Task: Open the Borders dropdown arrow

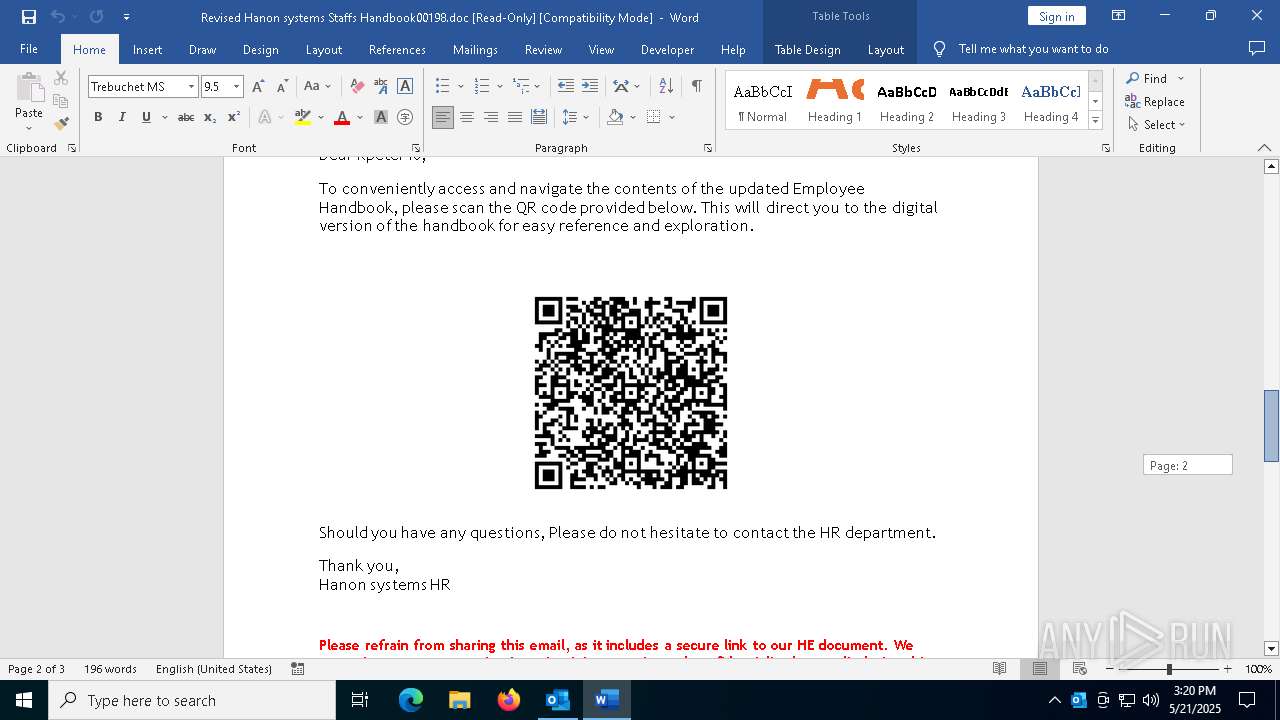Action: (x=672, y=117)
